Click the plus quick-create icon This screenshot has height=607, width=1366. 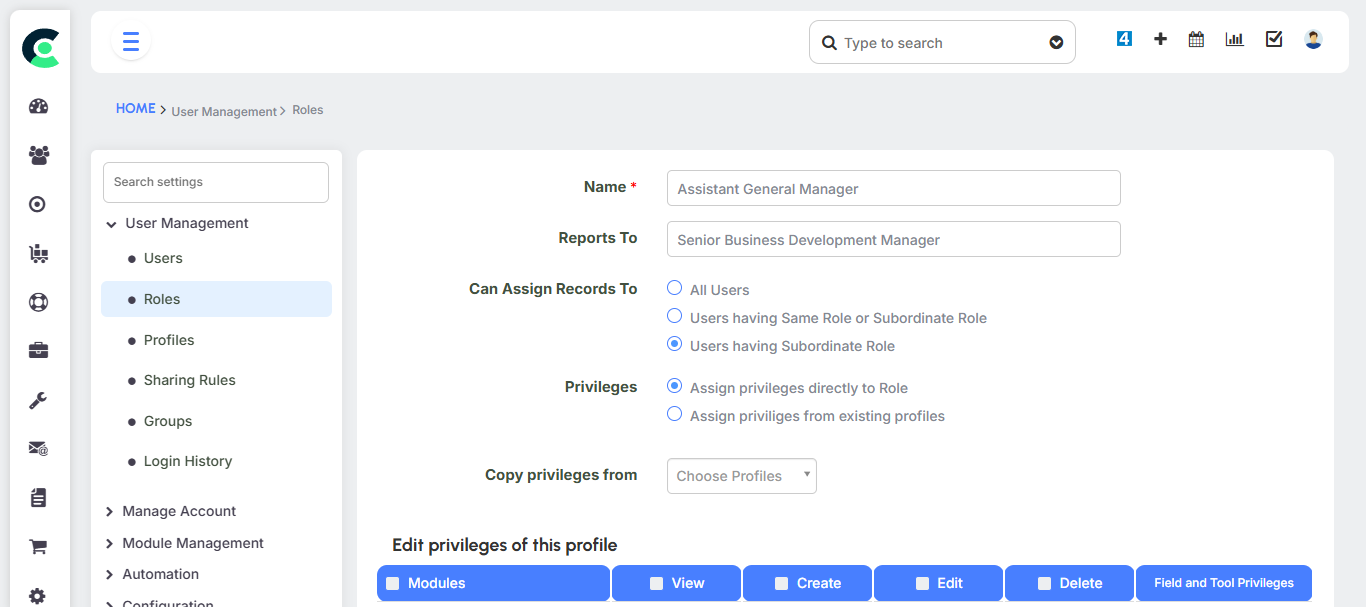(1160, 39)
